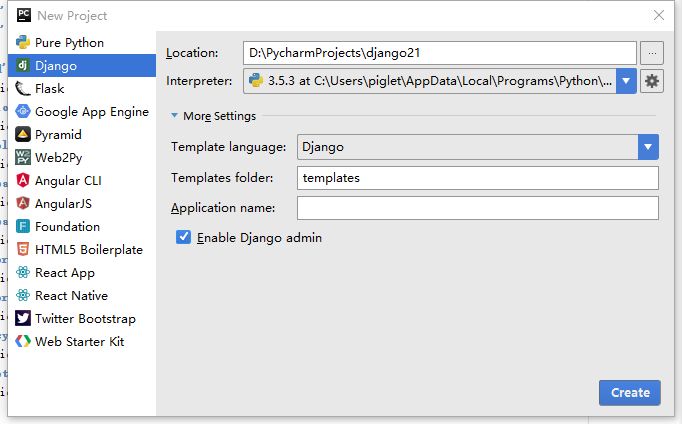This screenshot has width=682, height=424.
Task: Choose React App project type
Action: click(x=82, y=273)
